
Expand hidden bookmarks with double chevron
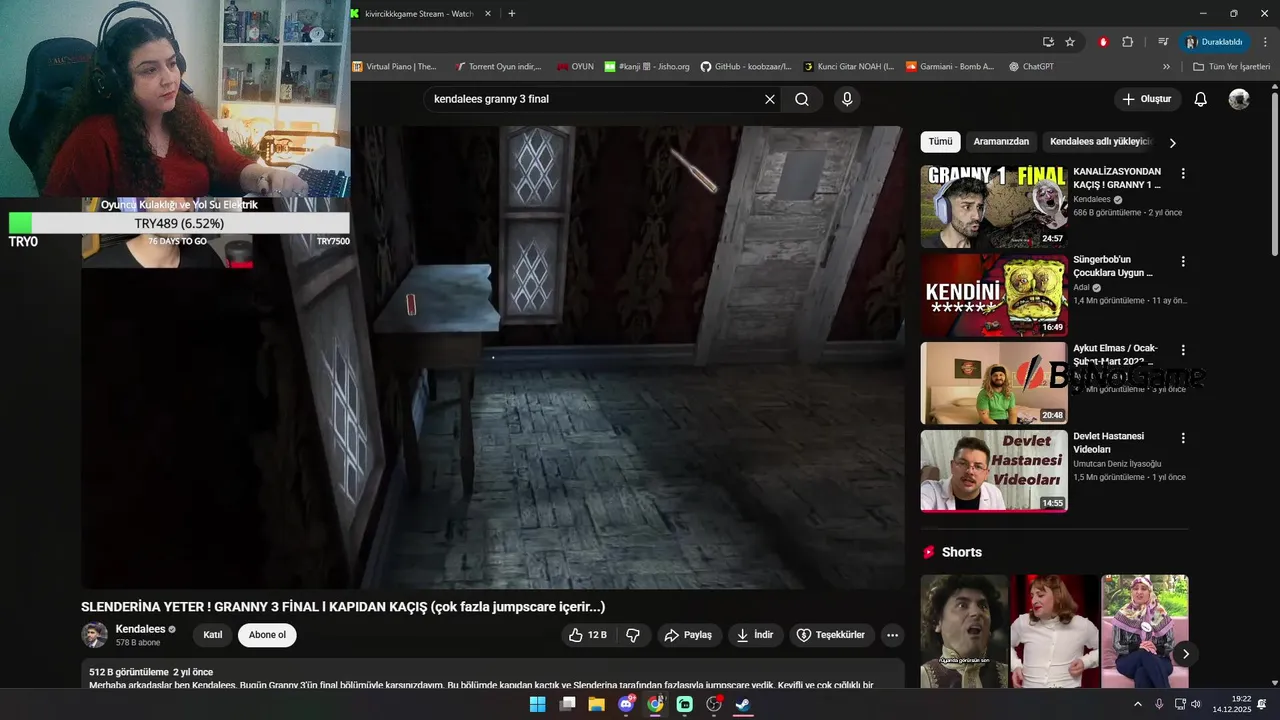pos(1166,67)
